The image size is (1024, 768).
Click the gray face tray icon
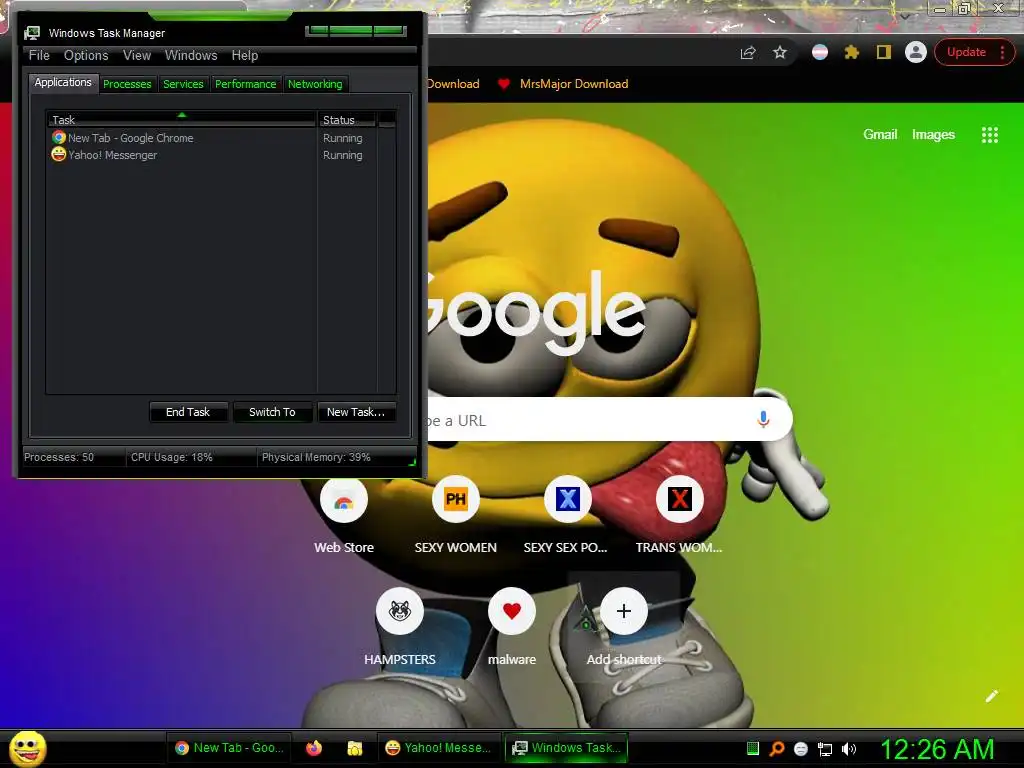[801, 749]
